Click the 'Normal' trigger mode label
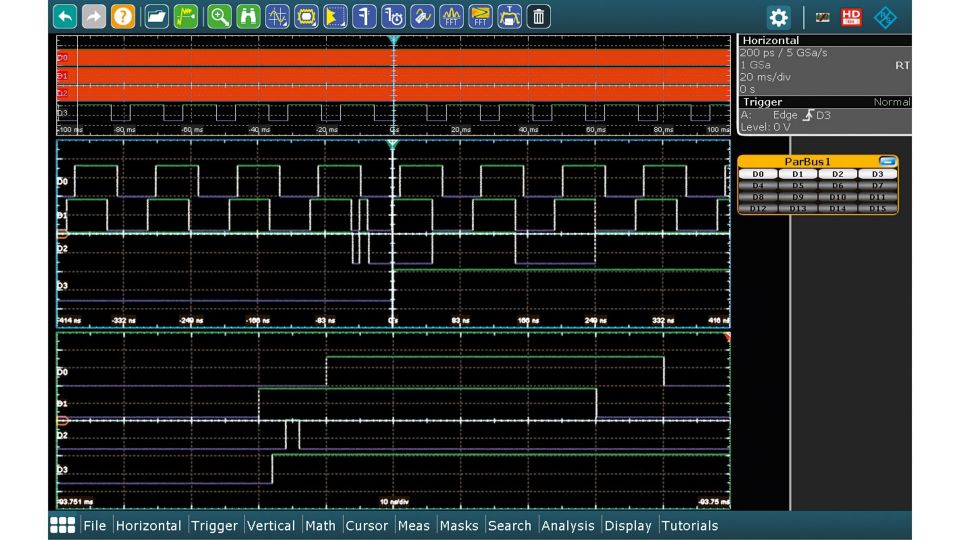Image resolution: width=960 pixels, height=540 pixels. [891, 102]
